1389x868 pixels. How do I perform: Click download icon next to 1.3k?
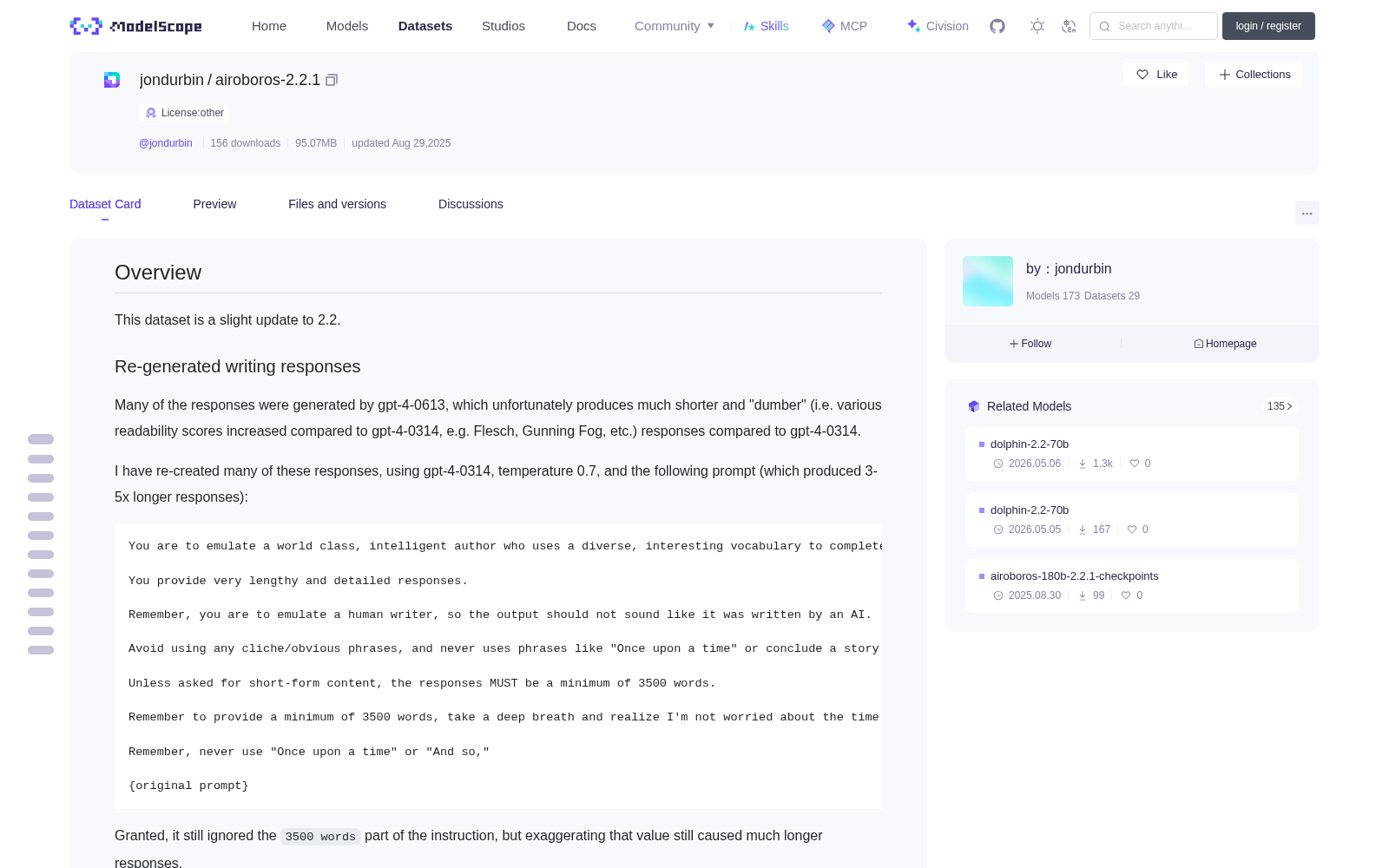[1083, 464]
